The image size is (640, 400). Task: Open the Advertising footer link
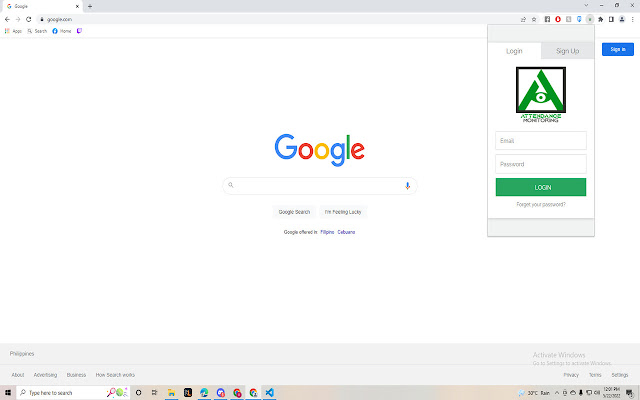click(x=45, y=375)
